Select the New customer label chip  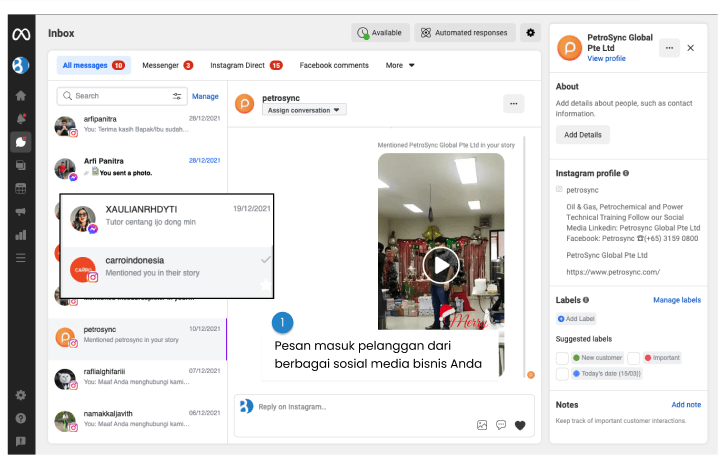597,358
